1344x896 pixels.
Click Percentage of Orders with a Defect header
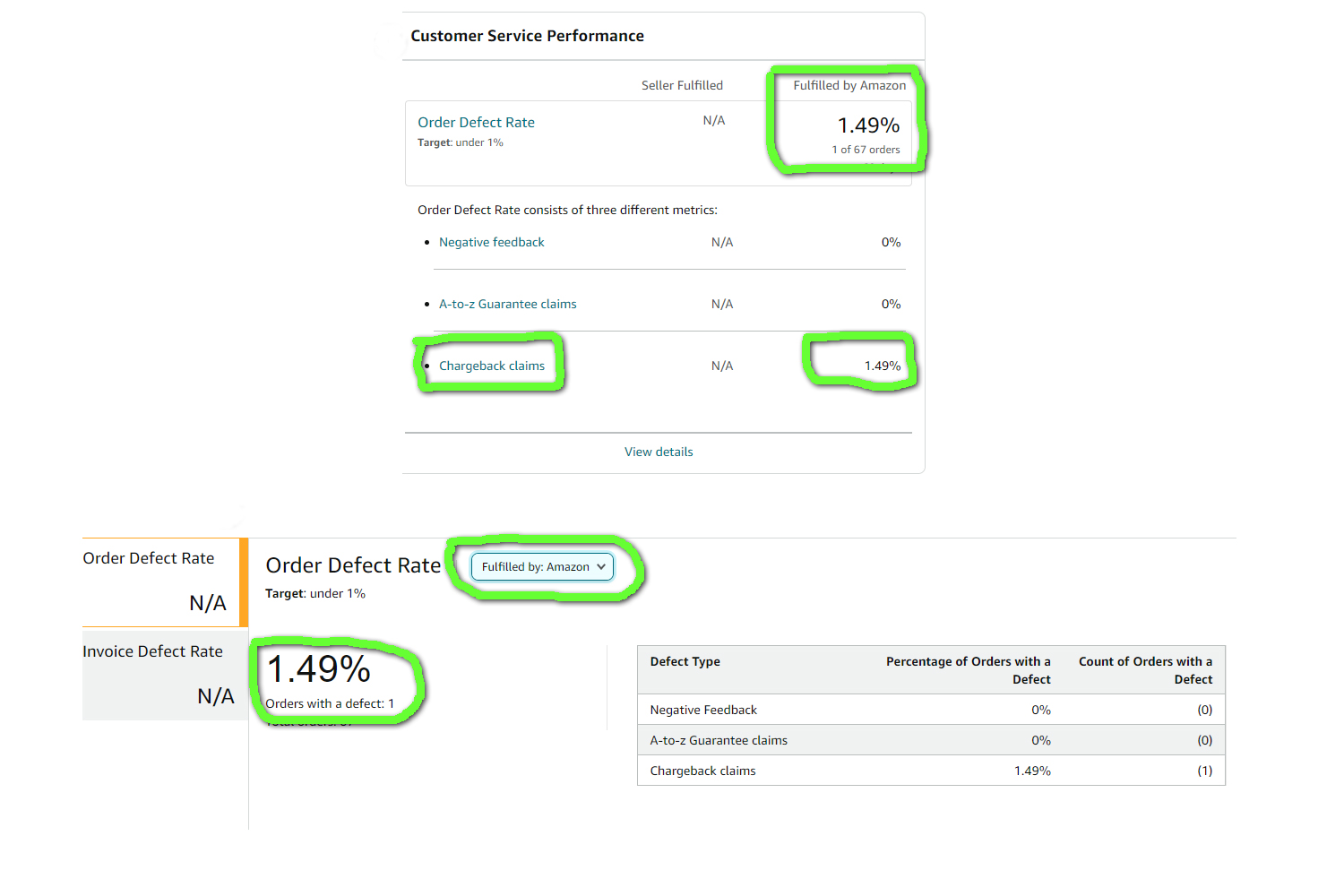tap(969, 671)
